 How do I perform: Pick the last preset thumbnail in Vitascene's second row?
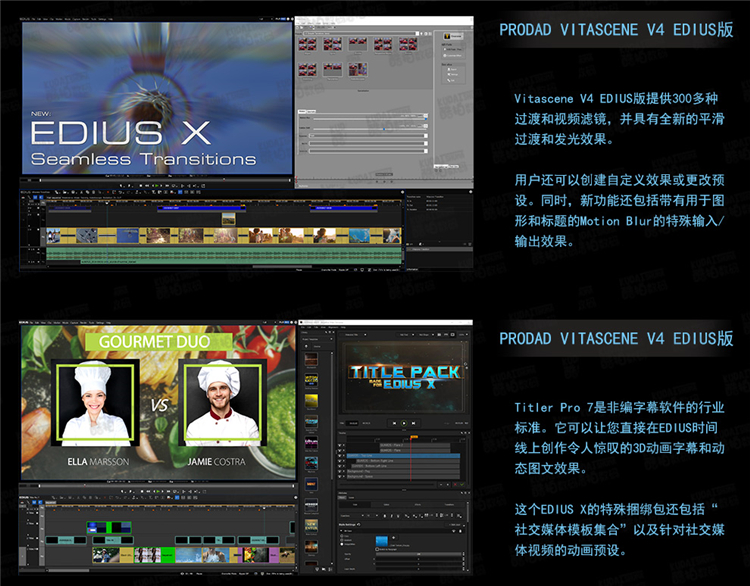(x=357, y=69)
